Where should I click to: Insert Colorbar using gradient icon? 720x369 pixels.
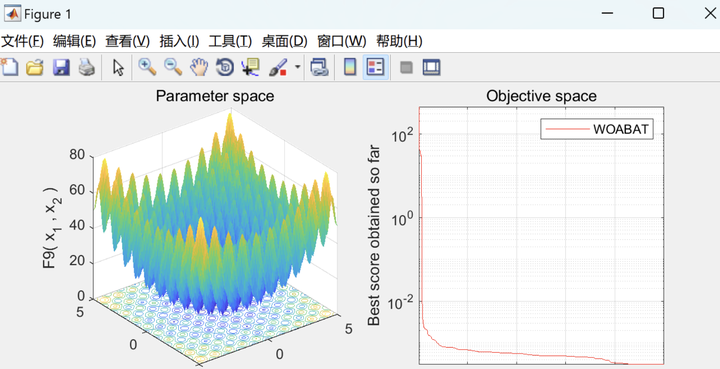tap(350, 67)
